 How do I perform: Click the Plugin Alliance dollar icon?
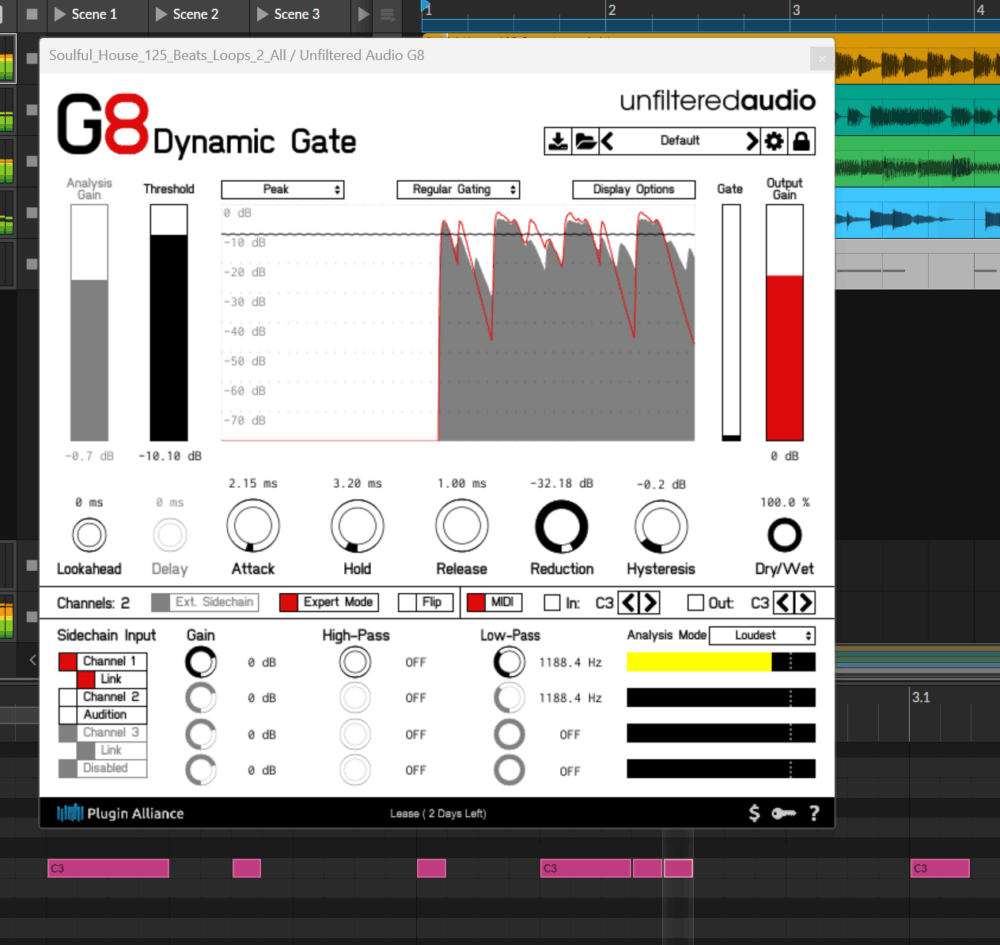pyautogui.click(x=754, y=813)
